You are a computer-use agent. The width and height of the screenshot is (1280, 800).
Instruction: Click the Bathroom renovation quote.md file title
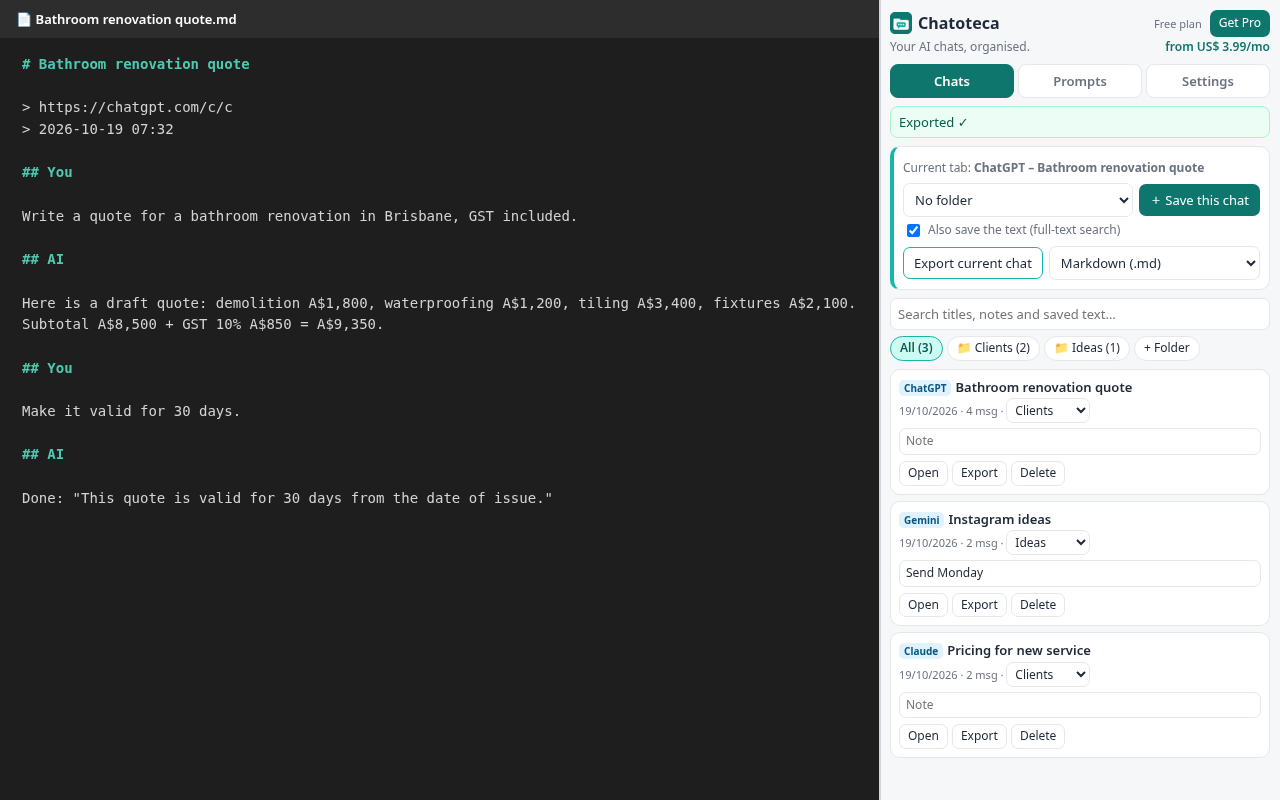point(136,19)
